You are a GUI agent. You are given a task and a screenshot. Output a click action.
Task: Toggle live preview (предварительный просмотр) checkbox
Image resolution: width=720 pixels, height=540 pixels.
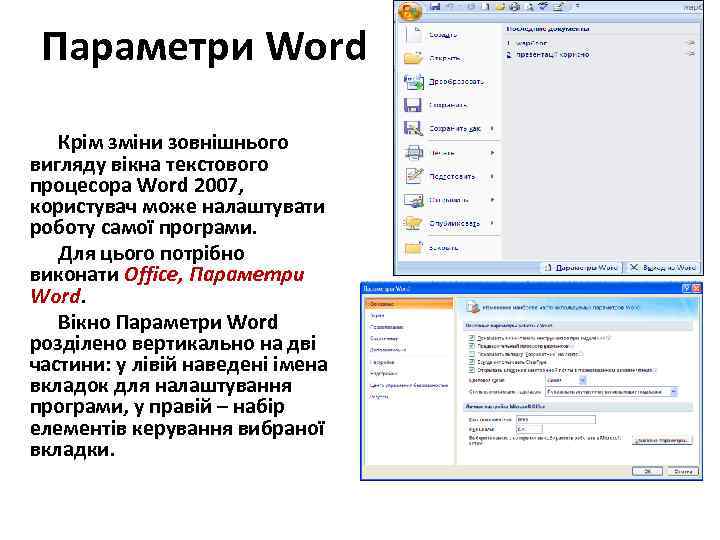pos(472,346)
